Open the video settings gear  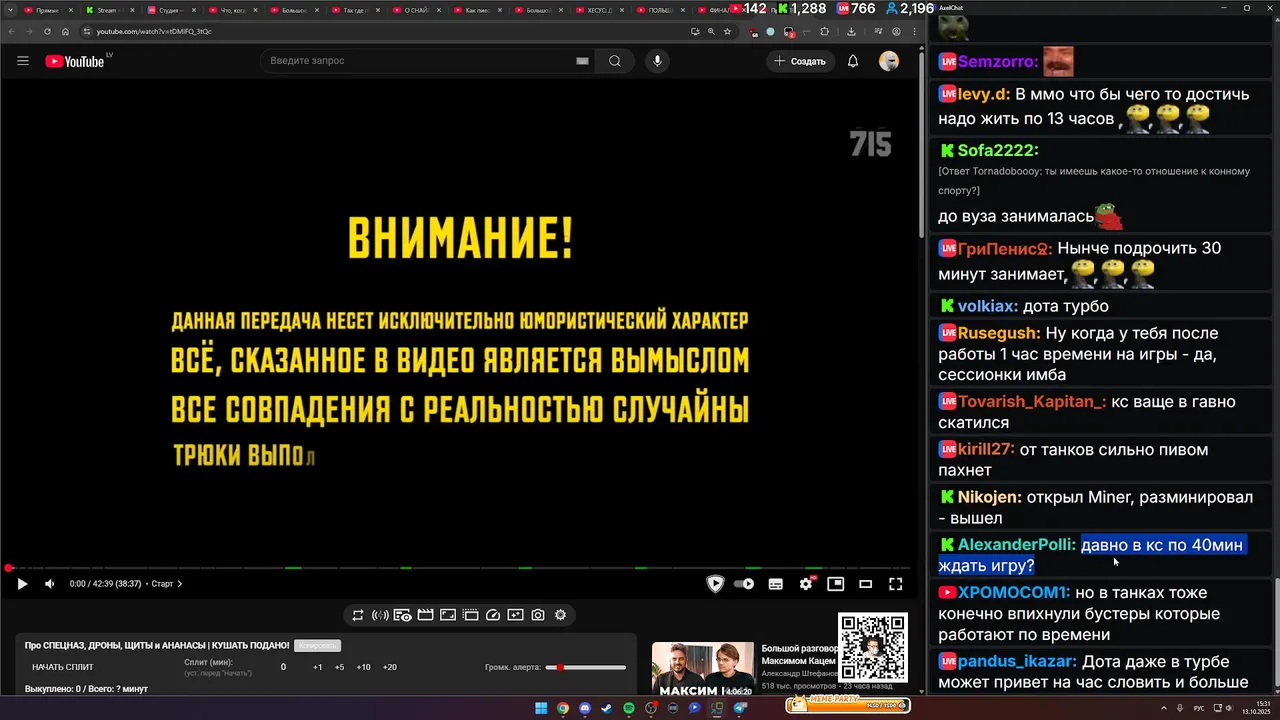pyautogui.click(x=806, y=584)
